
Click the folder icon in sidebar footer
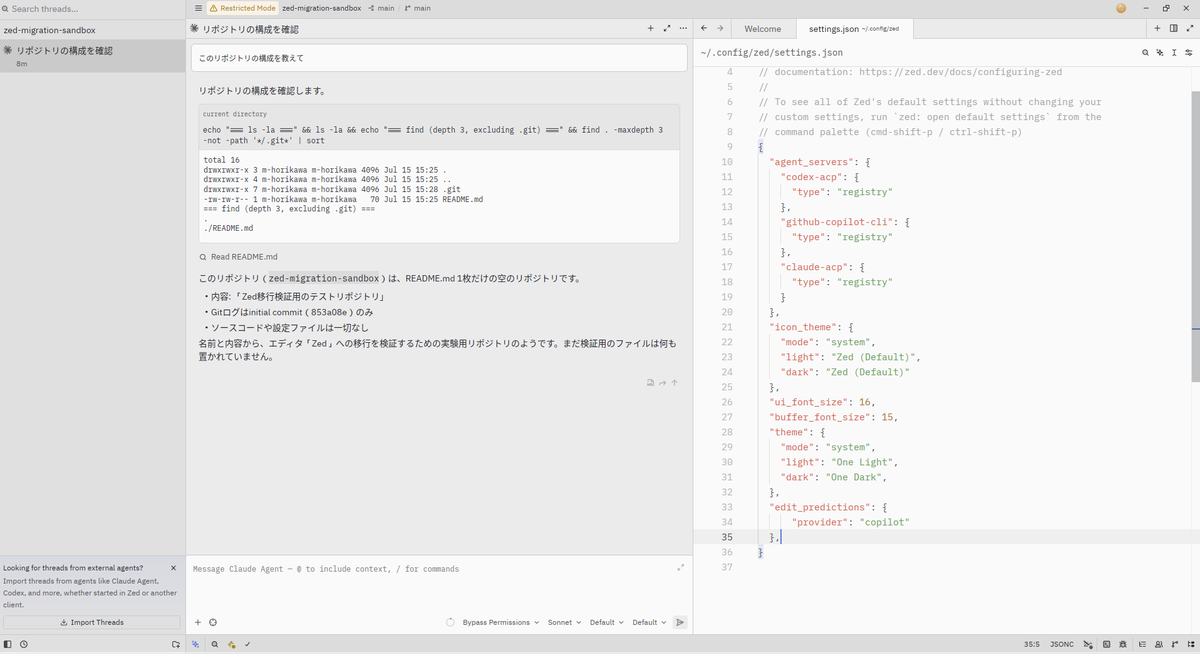click(x=176, y=645)
